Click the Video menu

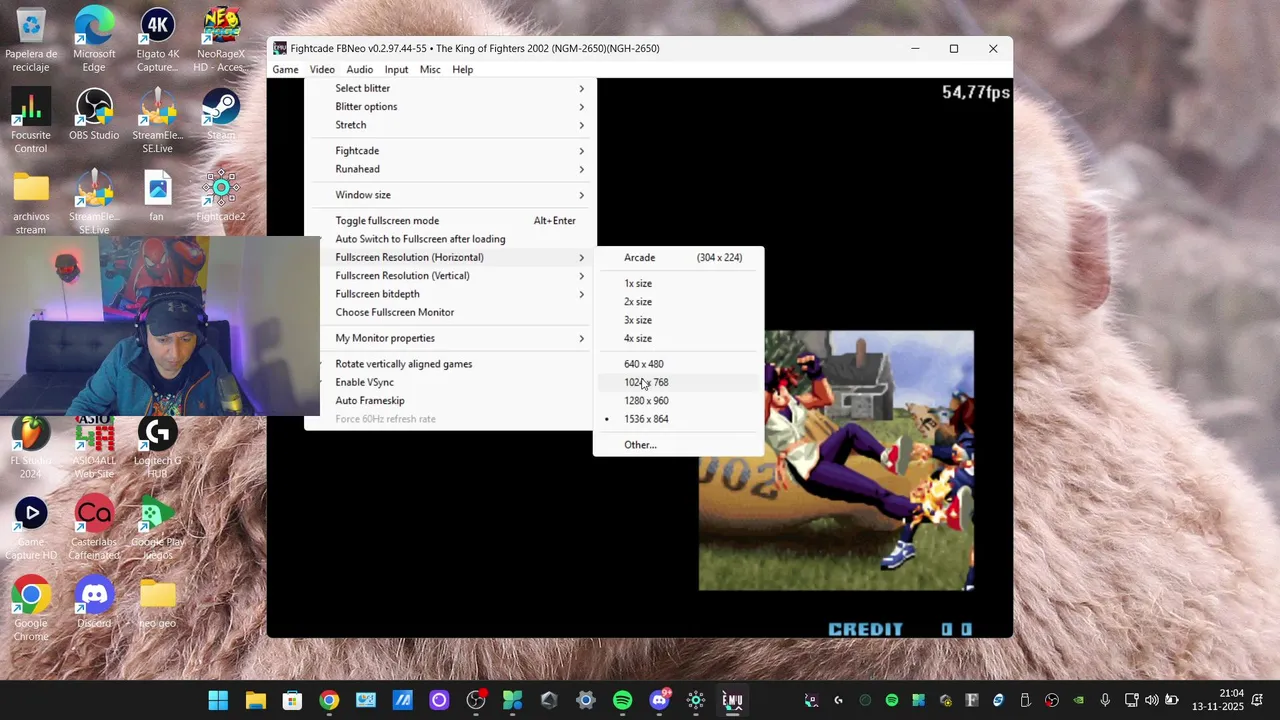(322, 70)
